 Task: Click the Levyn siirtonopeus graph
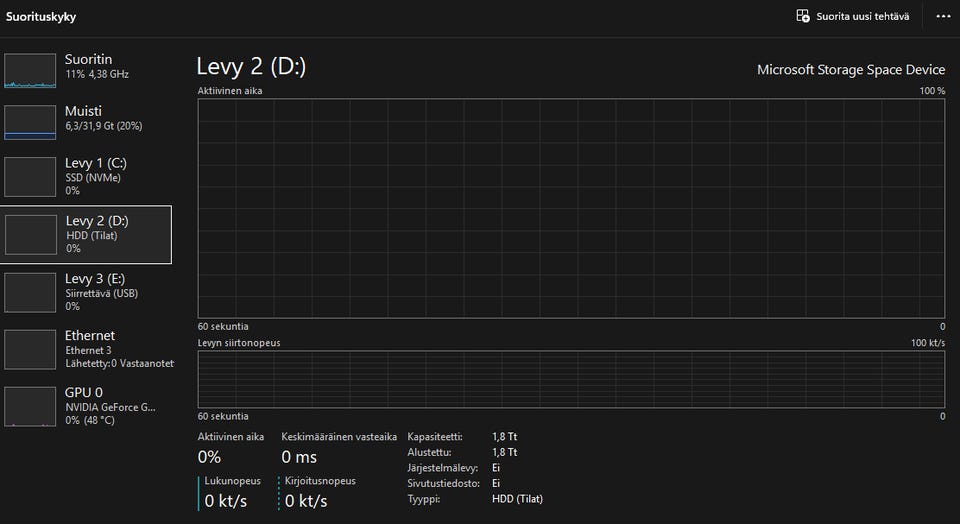pos(571,380)
